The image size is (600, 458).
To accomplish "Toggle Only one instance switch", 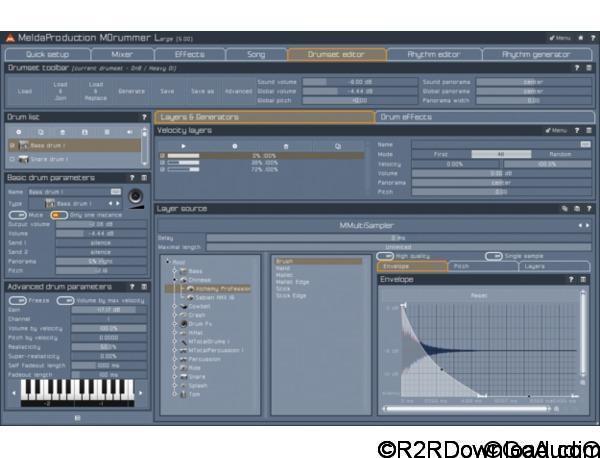I will [x=59, y=215].
